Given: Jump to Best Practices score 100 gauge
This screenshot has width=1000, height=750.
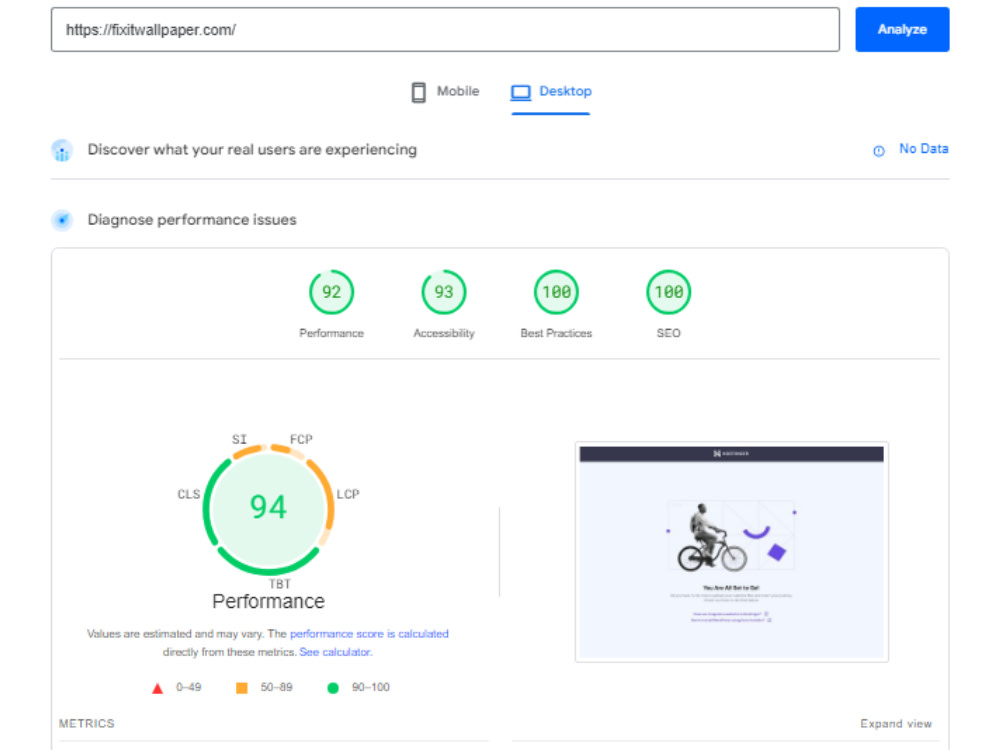Looking at the screenshot, I should click(556, 292).
